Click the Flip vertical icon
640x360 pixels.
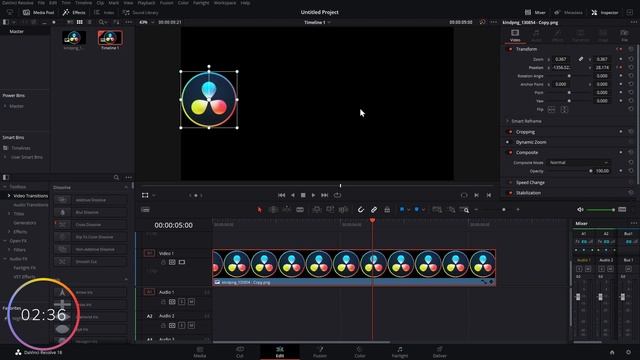coord(564,109)
